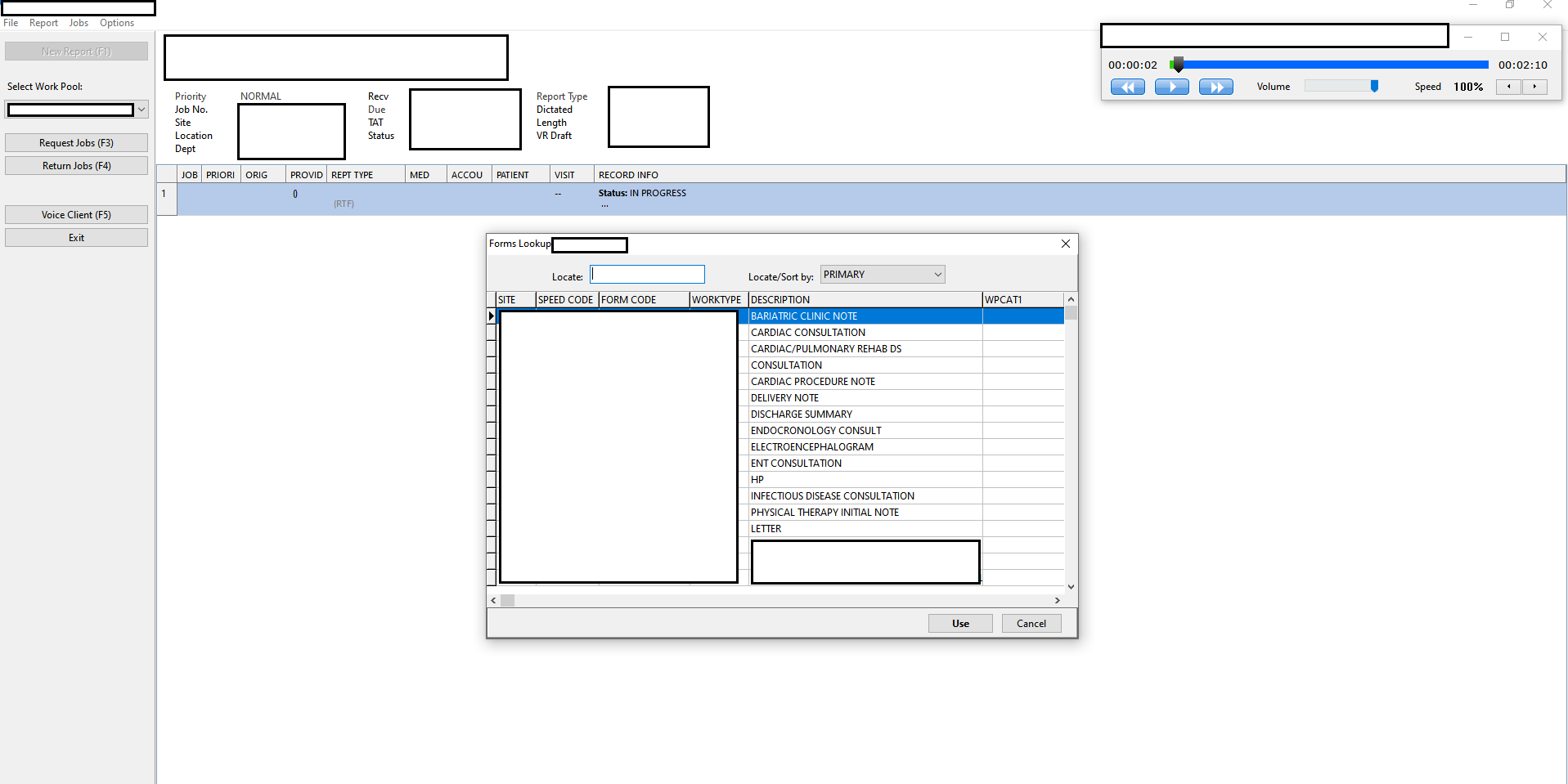
Task: Click the horizontal scrollbar thumb in Forms Lookup
Action: 508,600
